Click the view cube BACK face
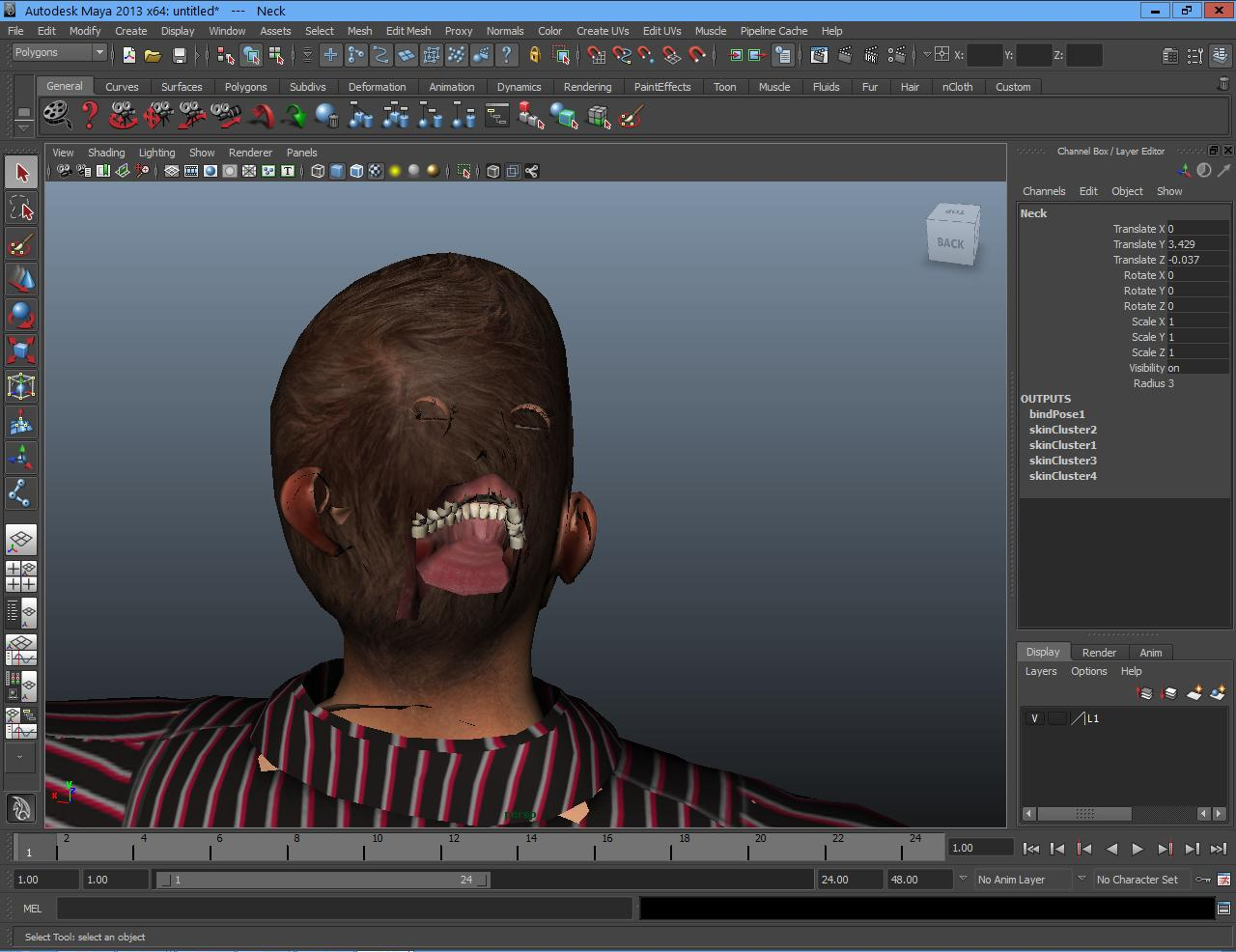Screen dimensions: 1236x952 pos(951,243)
